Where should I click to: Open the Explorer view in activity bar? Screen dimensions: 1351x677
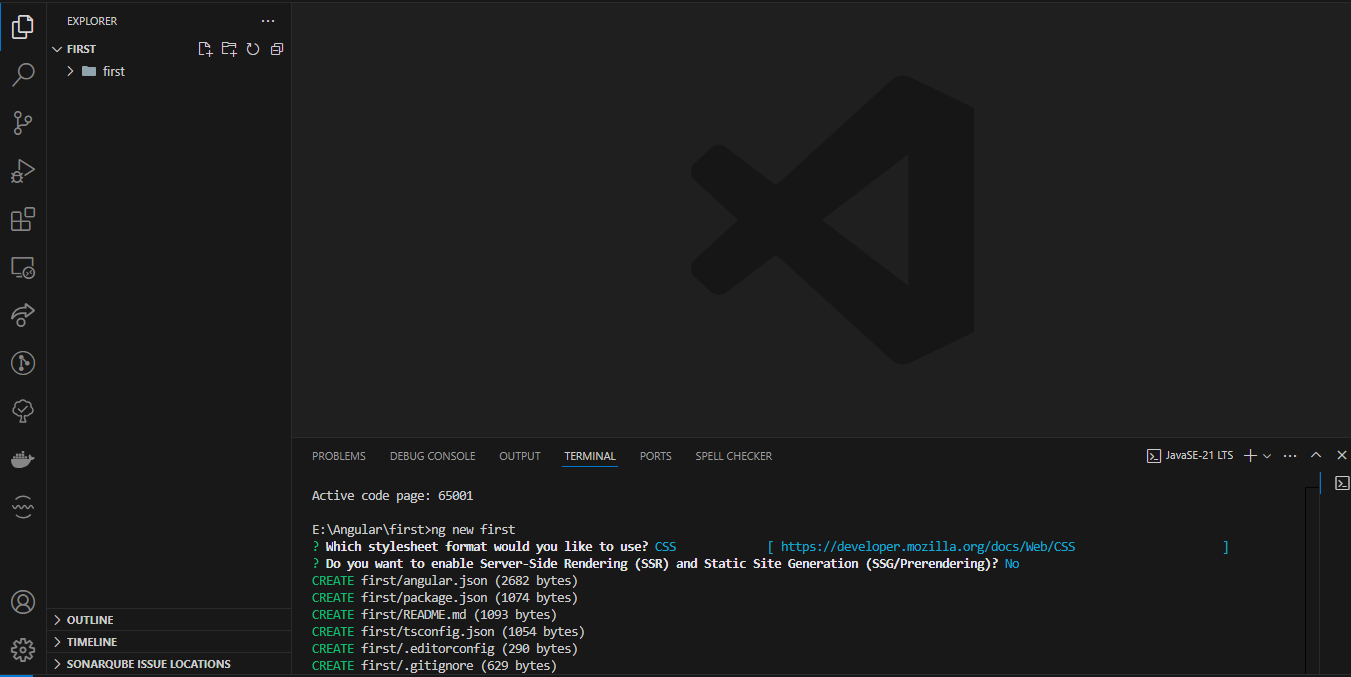coord(23,27)
